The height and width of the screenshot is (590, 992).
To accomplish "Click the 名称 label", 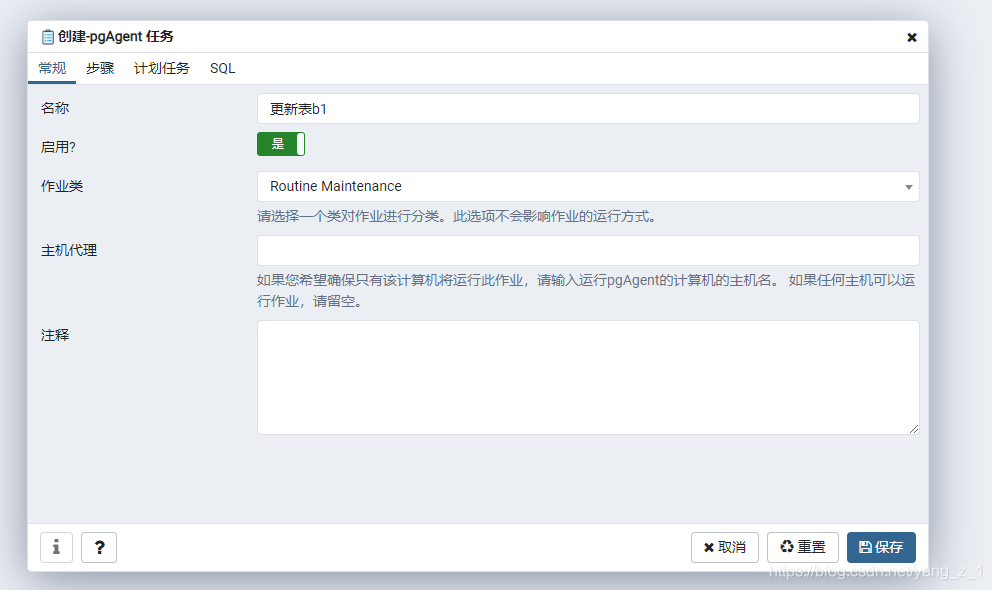I will click(55, 108).
